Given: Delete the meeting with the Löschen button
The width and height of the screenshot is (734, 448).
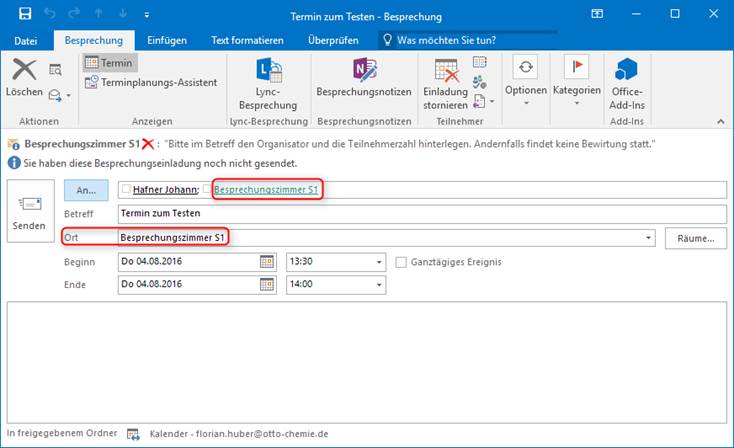Looking at the screenshot, I should pos(24,78).
